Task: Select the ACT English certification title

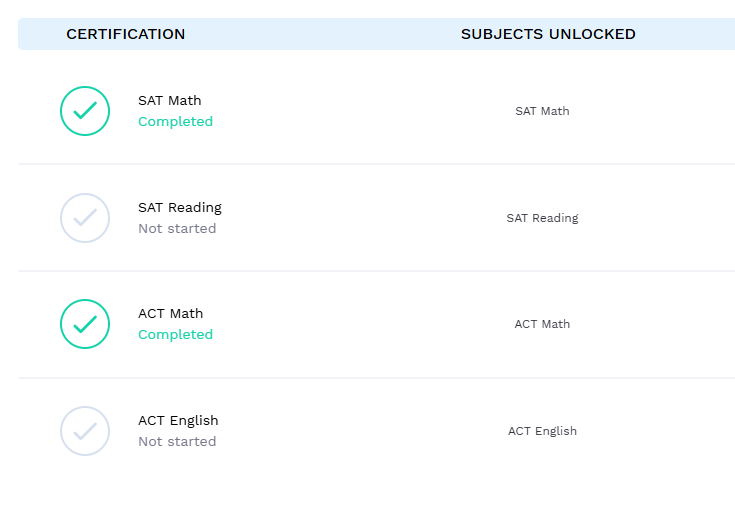Action: 178,420
